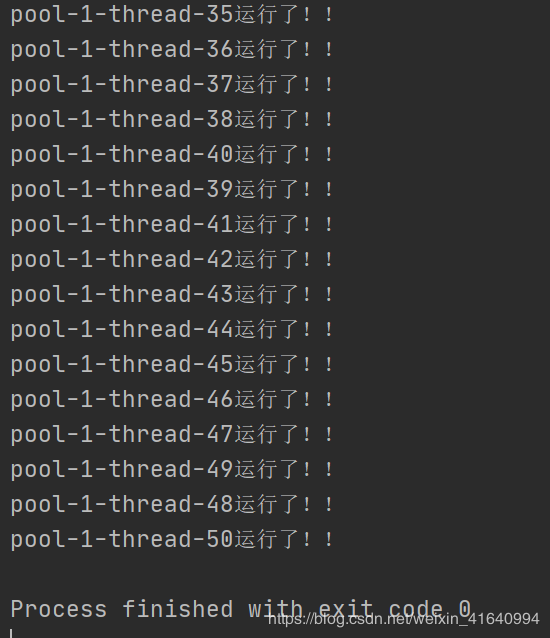This screenshot has height=638, width=550.
Task: Select the pool-1-thread-37 console line
Action: [x=172, y=85]
